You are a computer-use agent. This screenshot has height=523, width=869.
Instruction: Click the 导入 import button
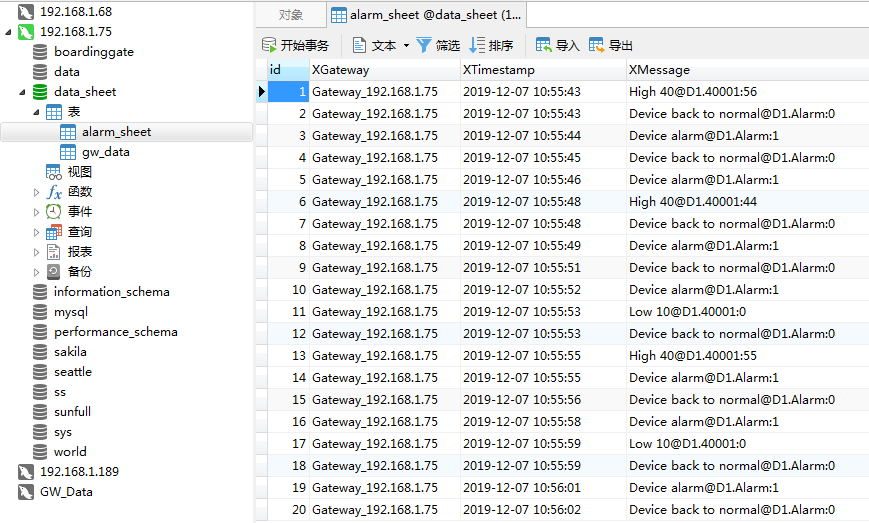click(558, 45)
